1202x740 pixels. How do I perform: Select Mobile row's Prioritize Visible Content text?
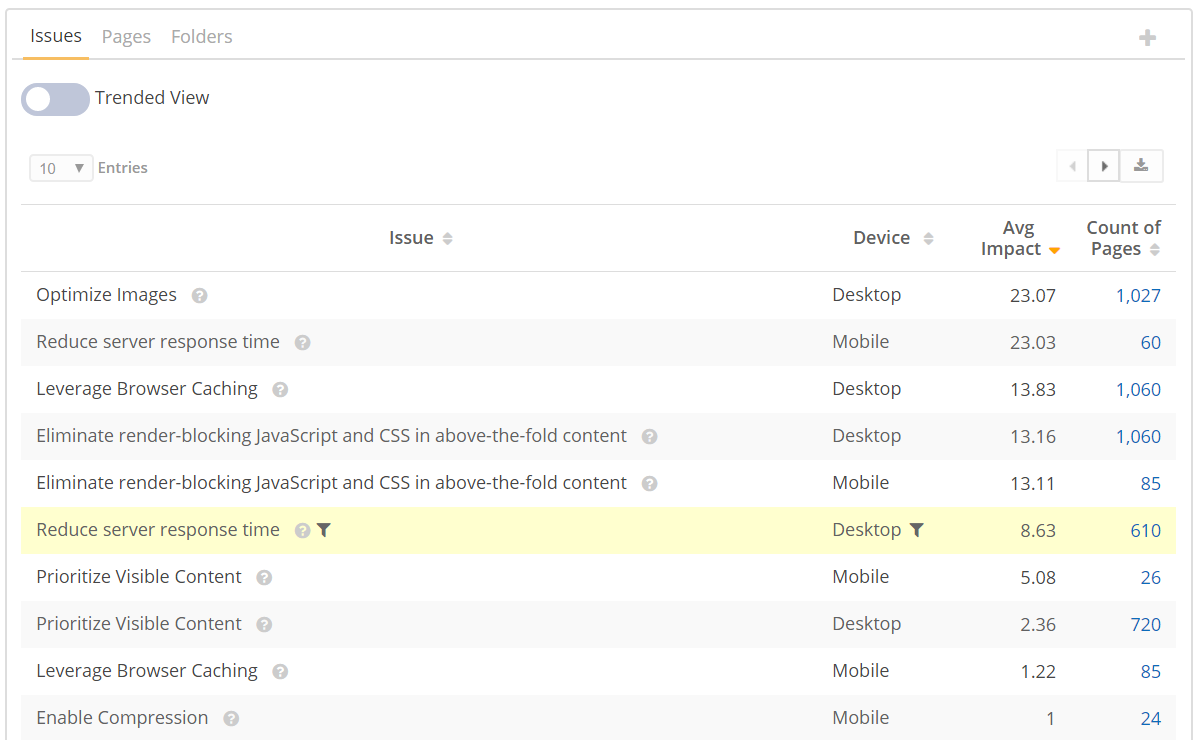139,577
